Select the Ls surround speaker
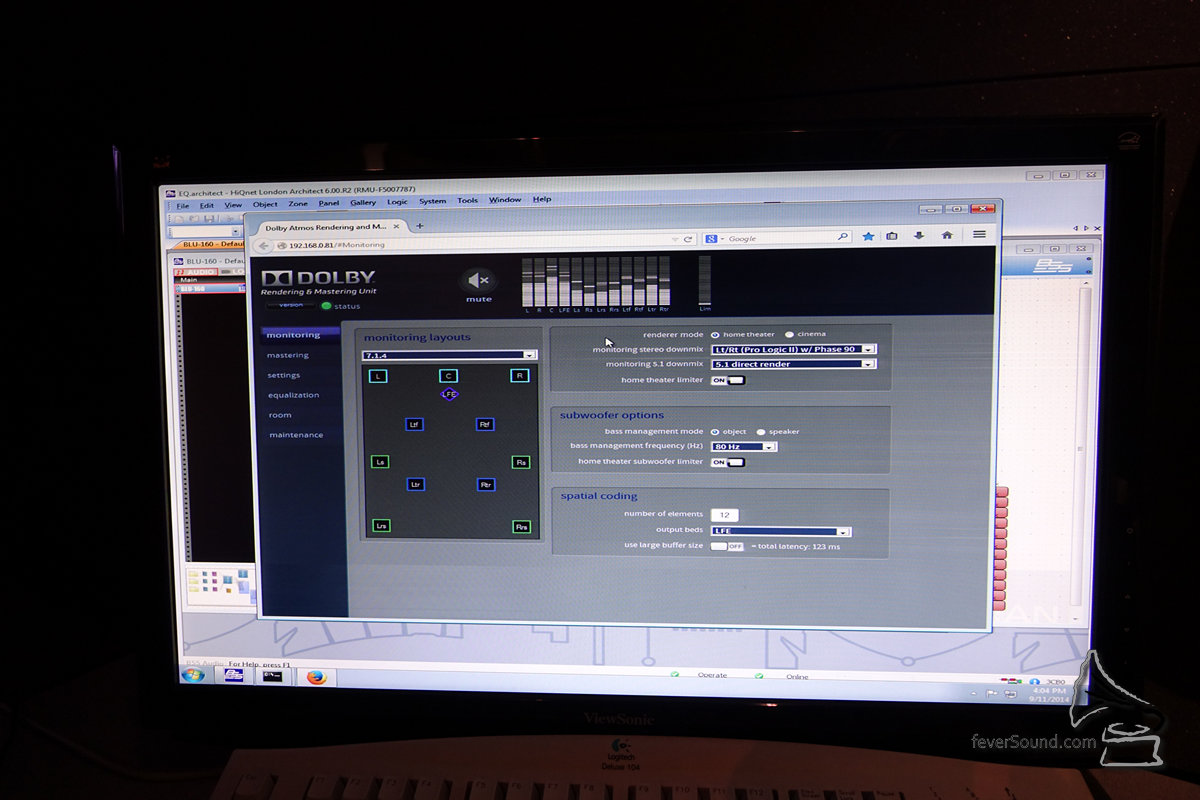The width and height of the screenshot is (1200, 800). click(379, 462)
